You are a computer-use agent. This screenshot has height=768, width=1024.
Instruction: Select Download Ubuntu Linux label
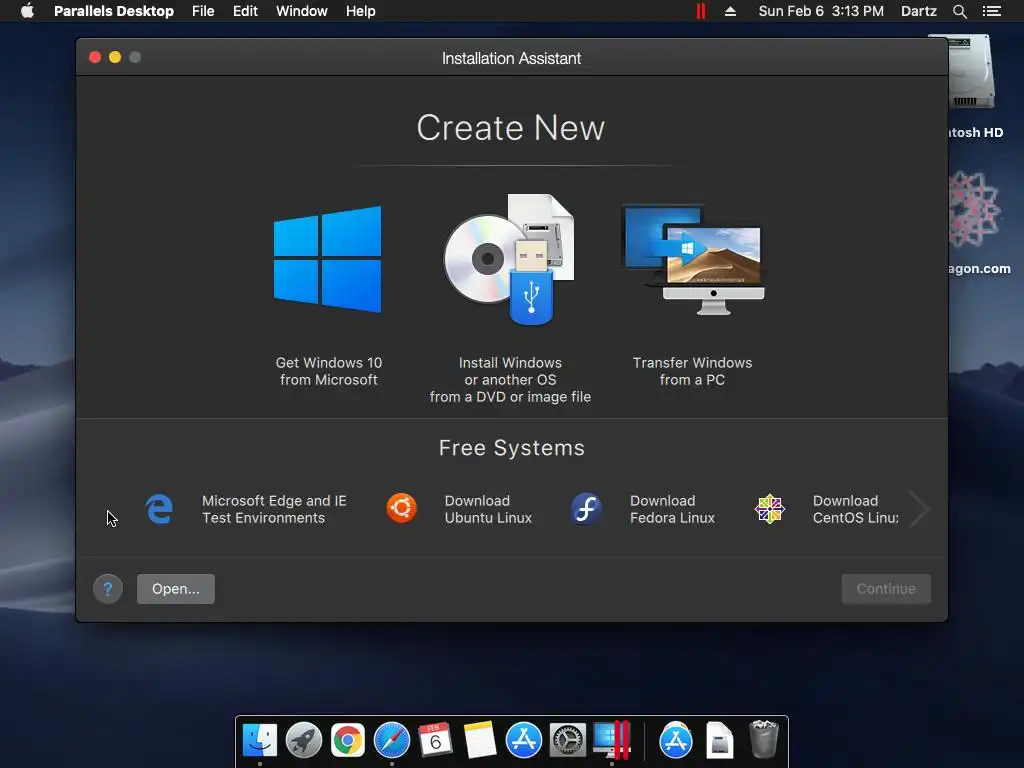tap(488, 509)
